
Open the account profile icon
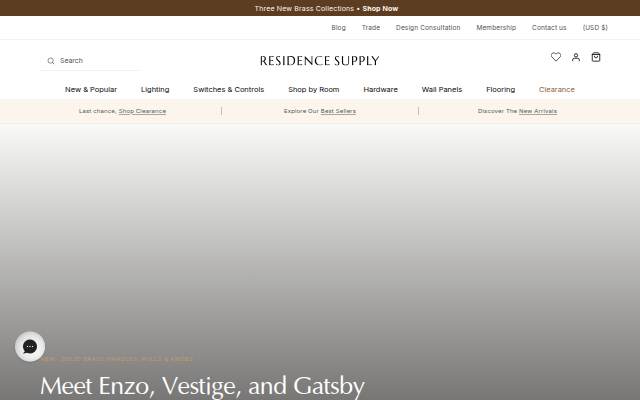[576, 57]
